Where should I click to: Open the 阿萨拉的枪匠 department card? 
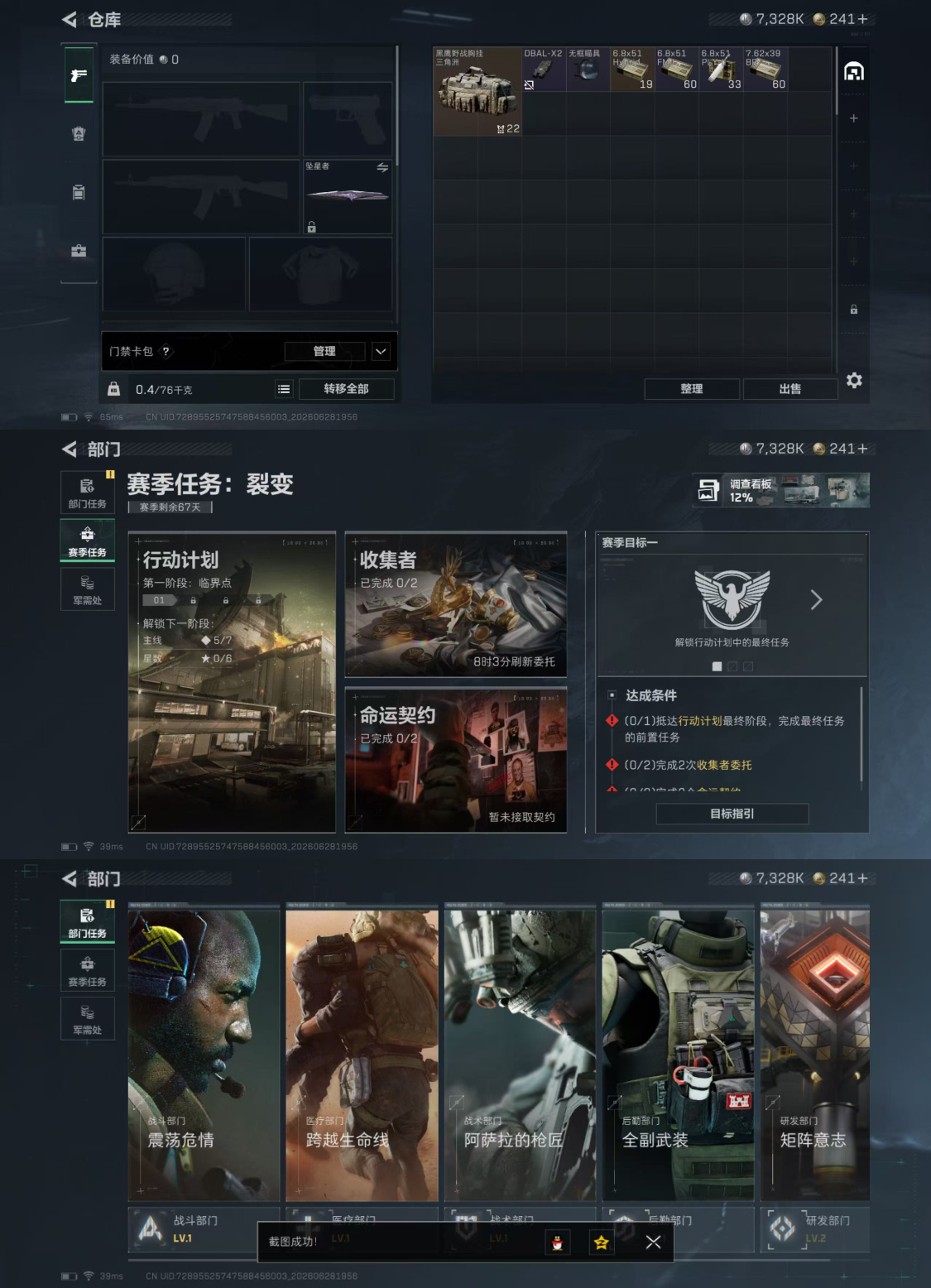click(x=520, y=1052)
